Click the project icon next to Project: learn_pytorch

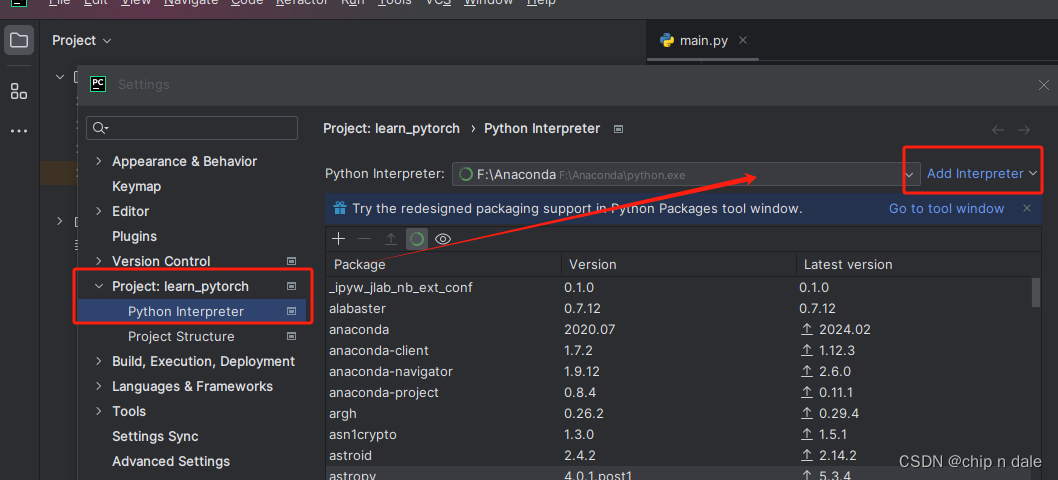[291, 286]
